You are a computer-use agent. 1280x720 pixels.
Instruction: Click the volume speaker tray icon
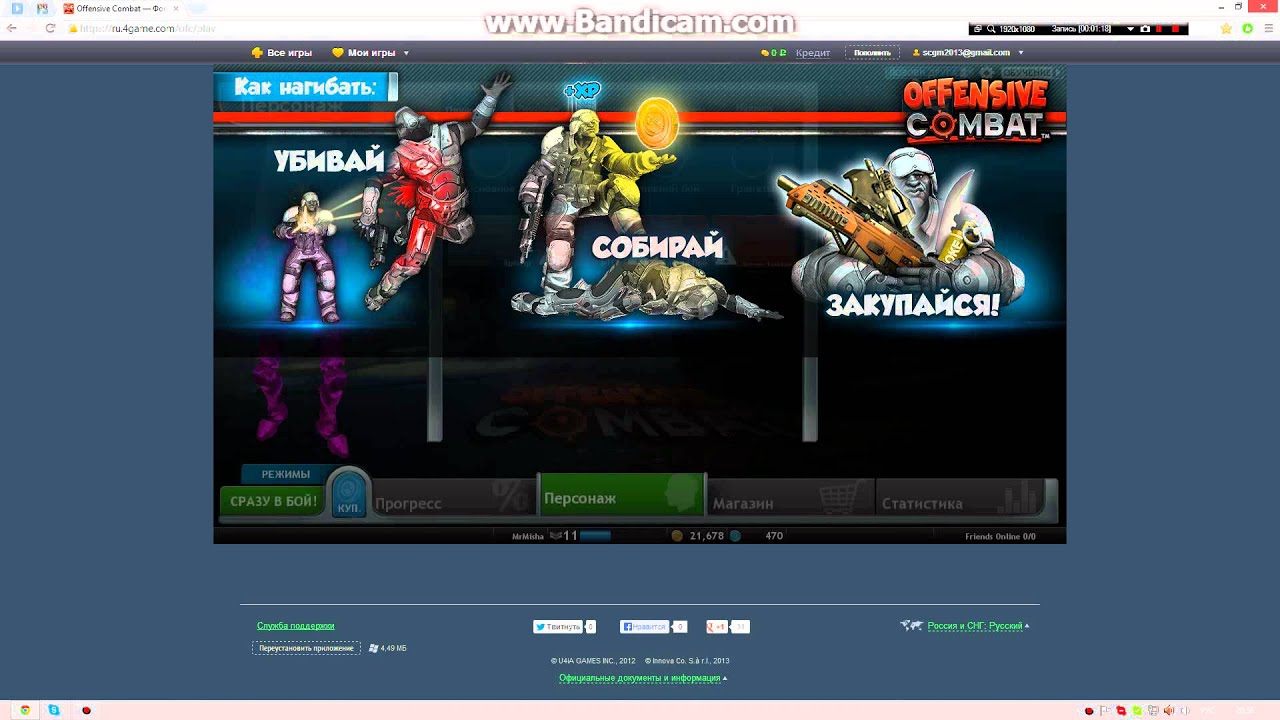coord(1169,711)
